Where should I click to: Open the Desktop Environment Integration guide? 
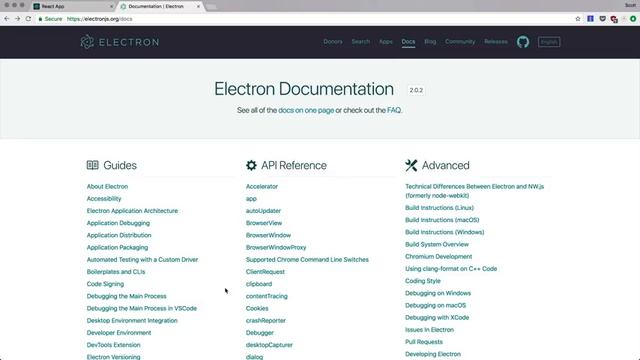[132, 321]
